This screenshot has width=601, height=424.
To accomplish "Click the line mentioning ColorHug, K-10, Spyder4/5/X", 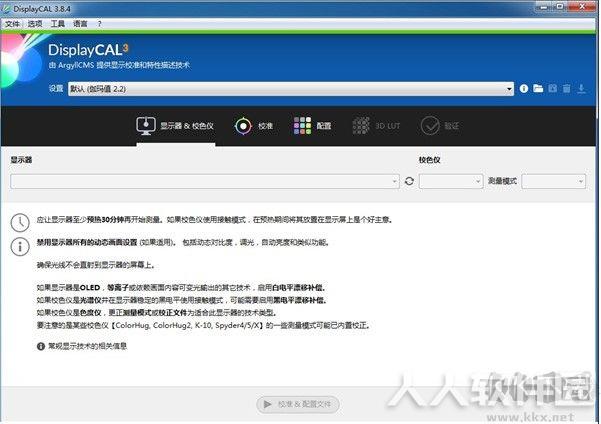I will pos(204,325).
